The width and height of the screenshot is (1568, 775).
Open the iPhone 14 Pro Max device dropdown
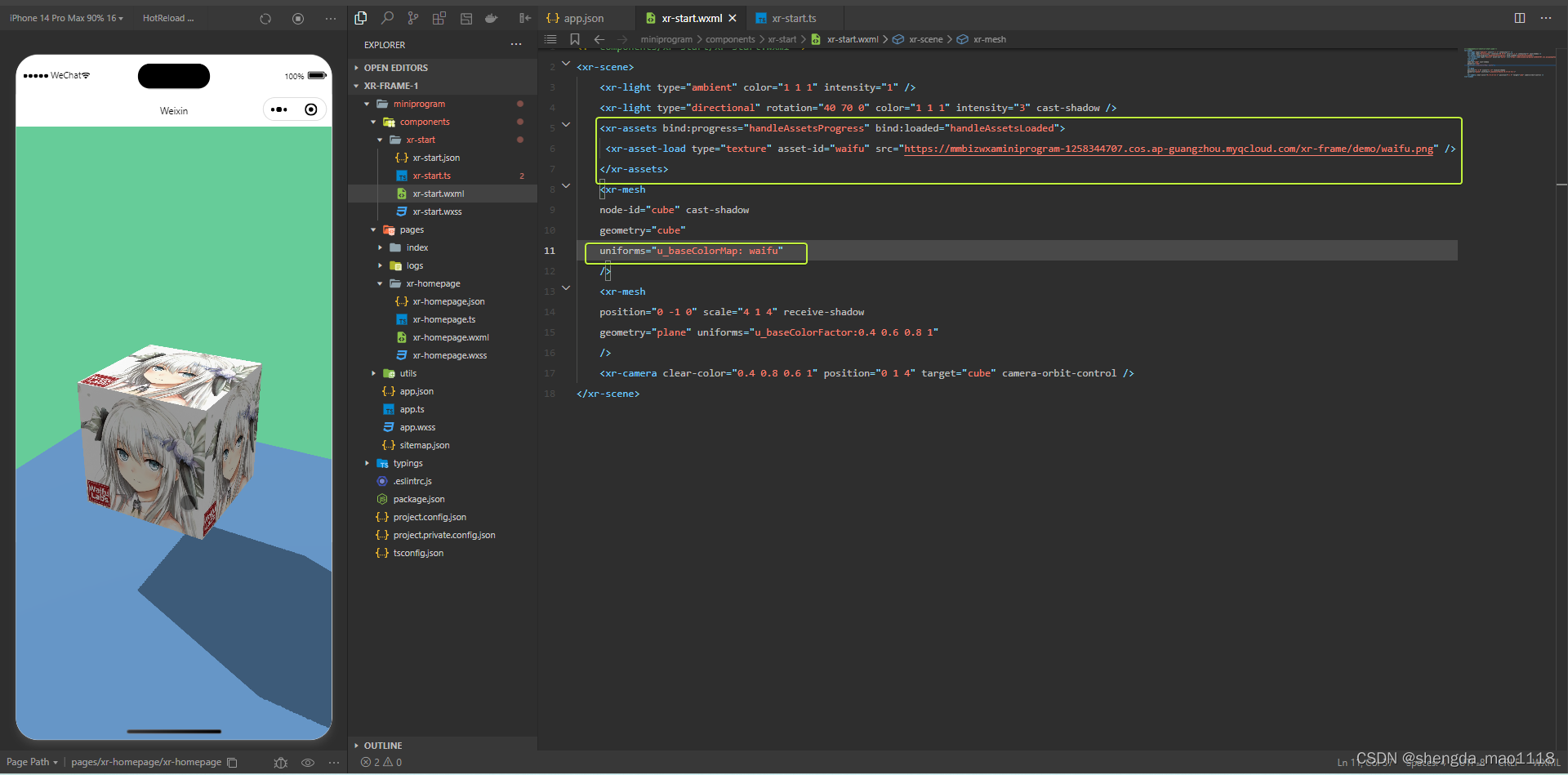[x=66, y=18]
